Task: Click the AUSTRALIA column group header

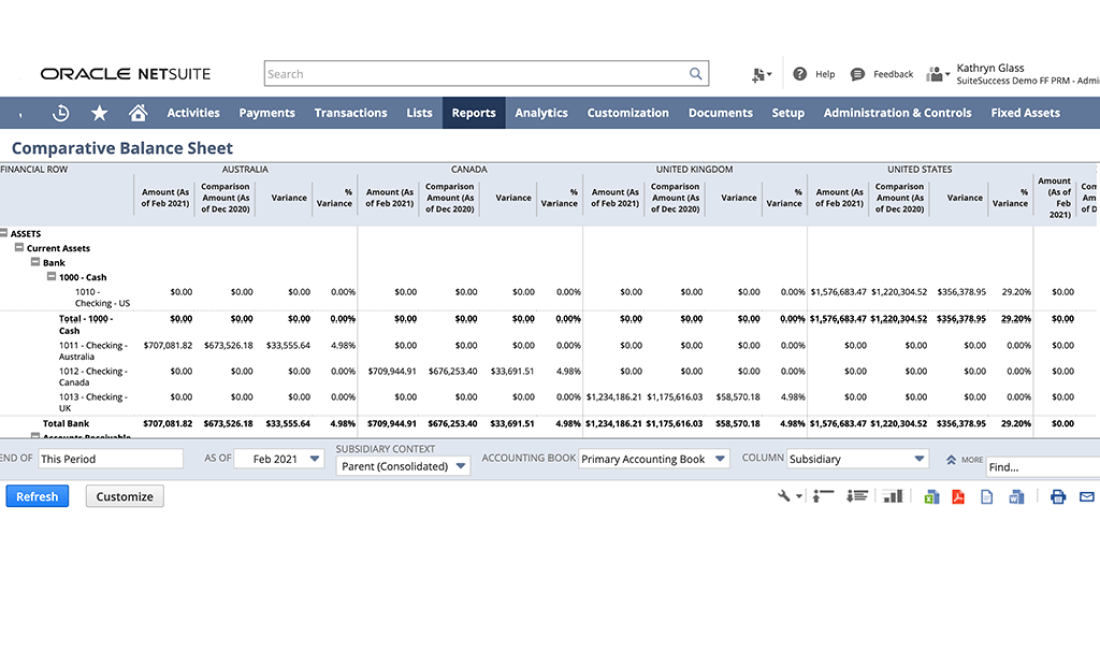Action: 245,169
